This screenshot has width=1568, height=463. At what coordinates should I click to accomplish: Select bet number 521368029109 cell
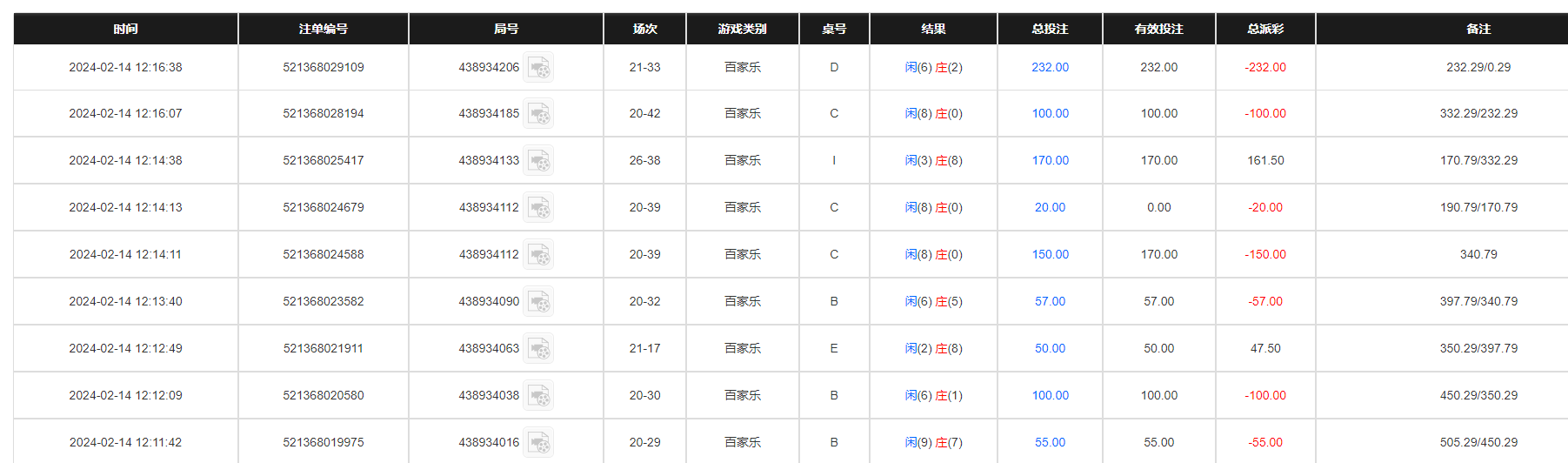click(324, 67)
